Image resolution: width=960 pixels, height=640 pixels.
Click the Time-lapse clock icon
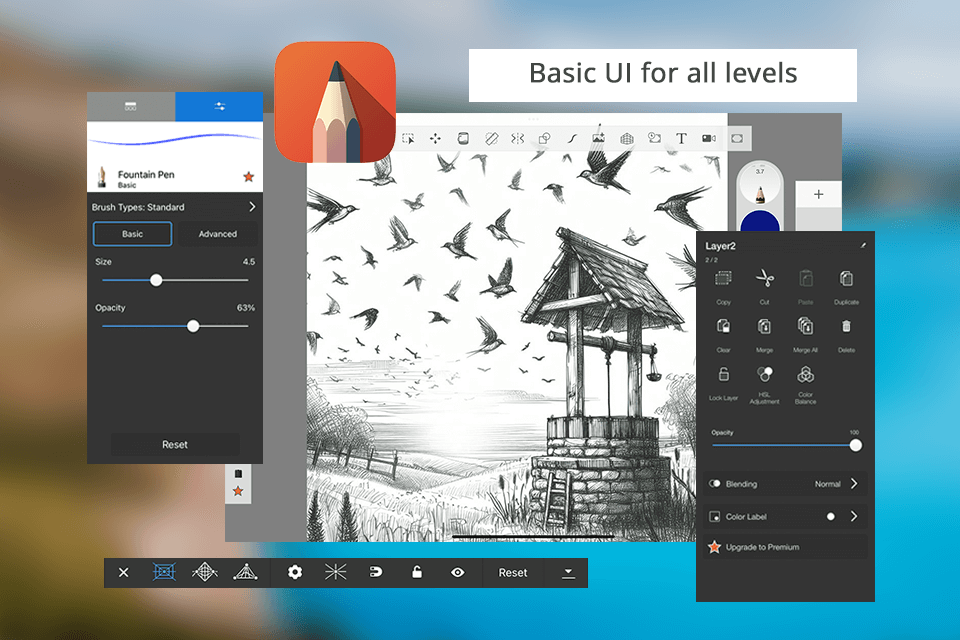tap(654, 138)
